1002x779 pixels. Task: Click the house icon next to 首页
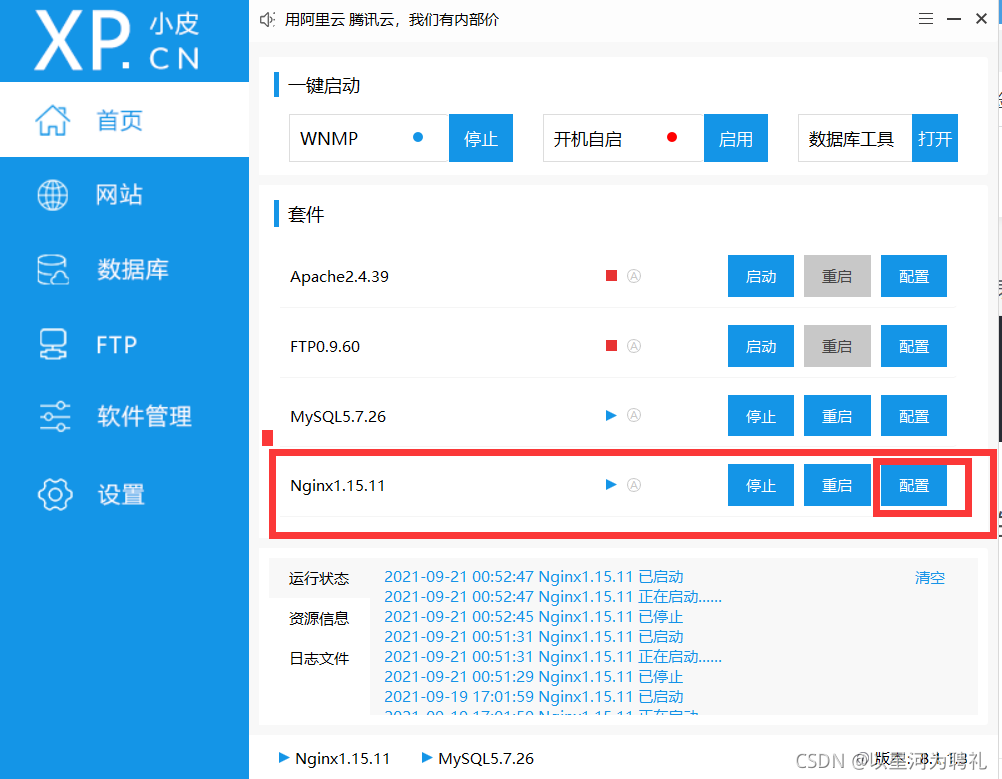tap(52, 120)
